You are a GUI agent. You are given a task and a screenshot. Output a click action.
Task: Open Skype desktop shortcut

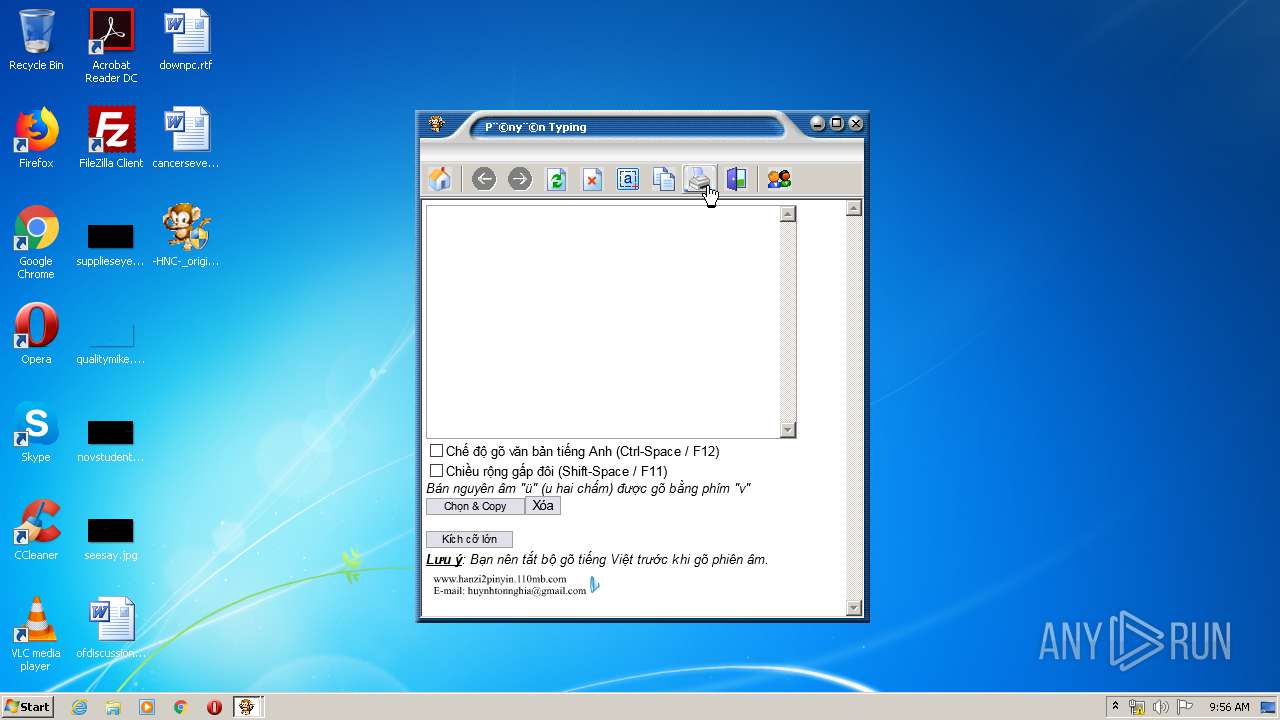pos(36,432)
